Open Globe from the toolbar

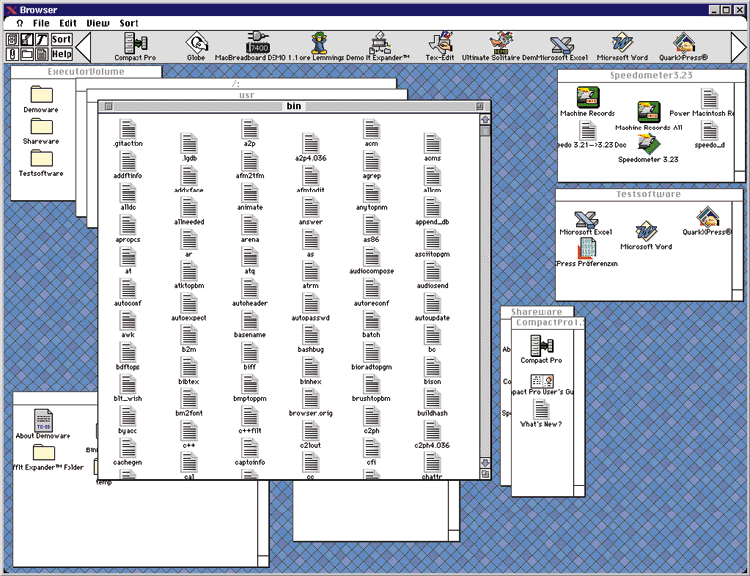[196, 46]
